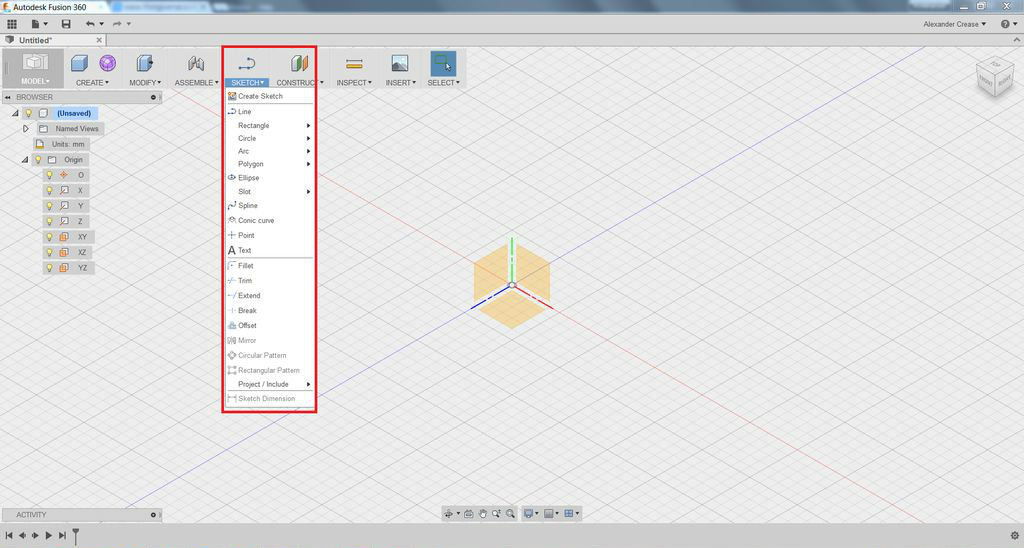Screen dimensions: 1024x548
Task: Select the Extend tool
Action: point(269,295)
